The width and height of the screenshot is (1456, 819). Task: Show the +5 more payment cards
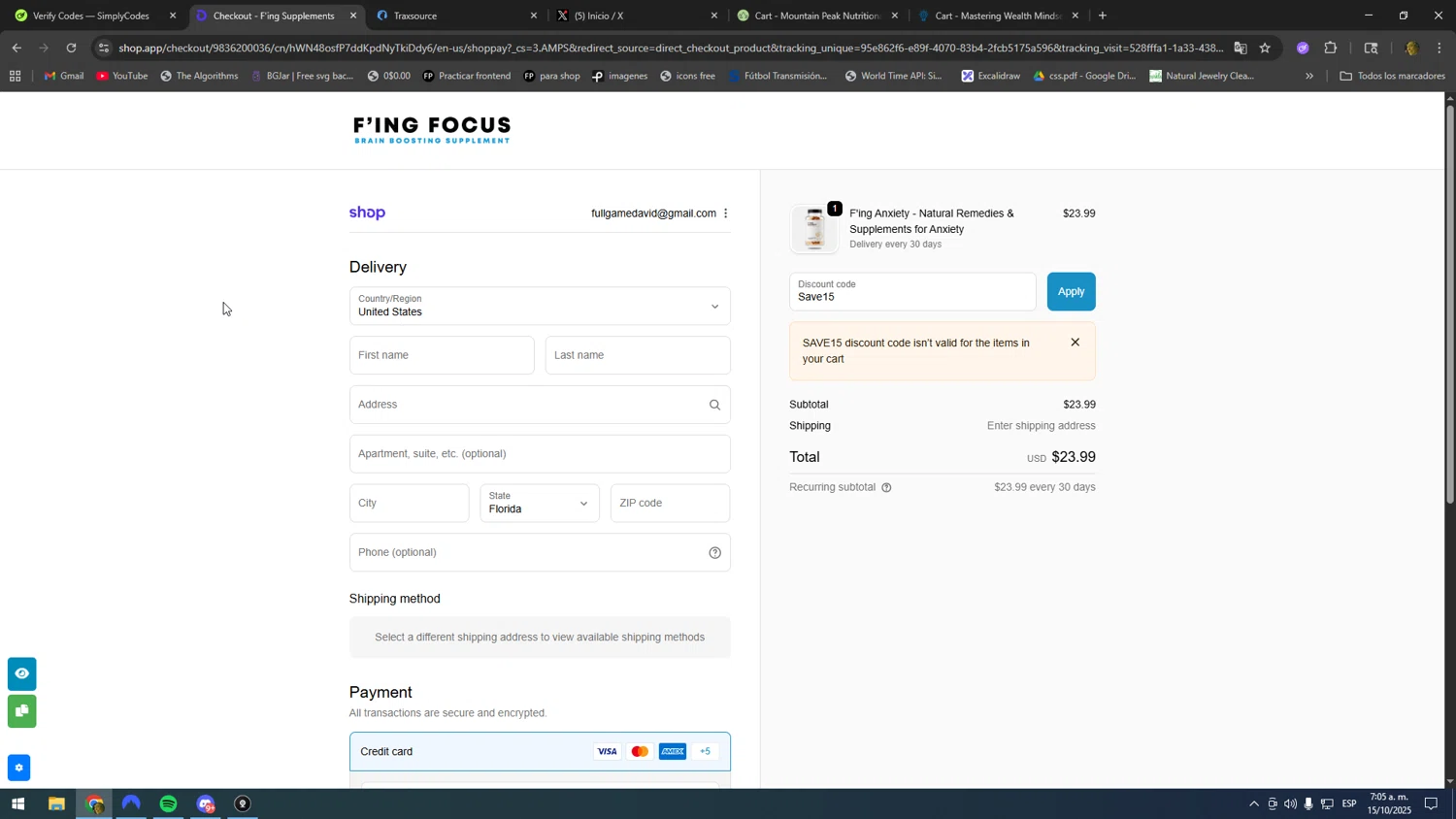[x=706, y=752]
